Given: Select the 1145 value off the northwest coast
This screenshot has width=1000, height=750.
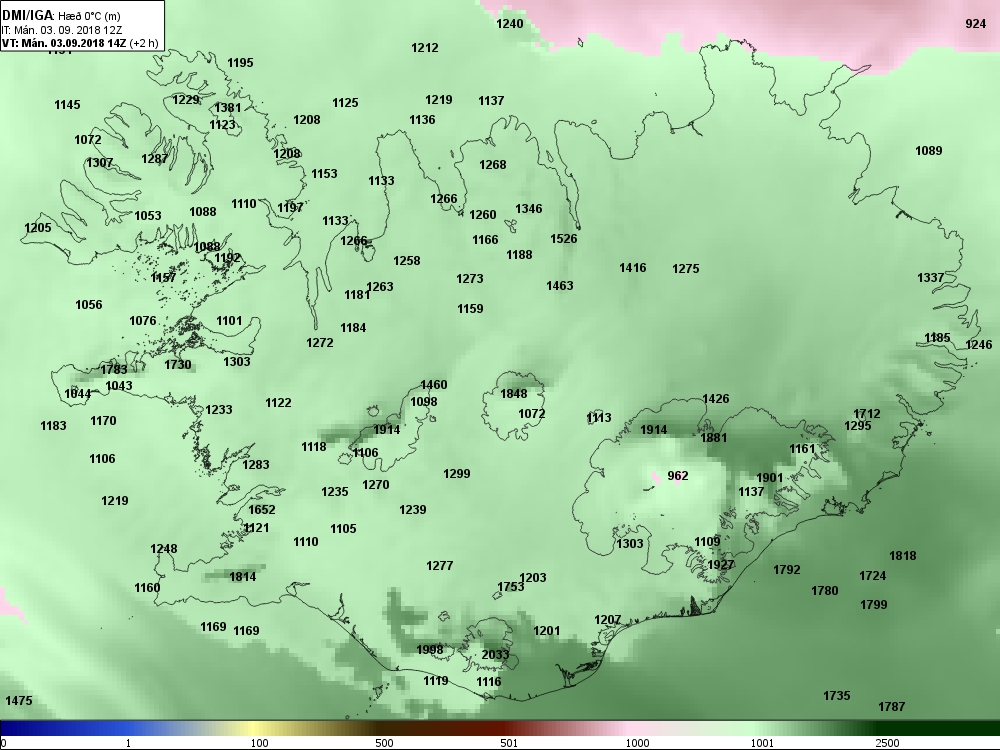Looking at the screenshot, I should [68, 105].
